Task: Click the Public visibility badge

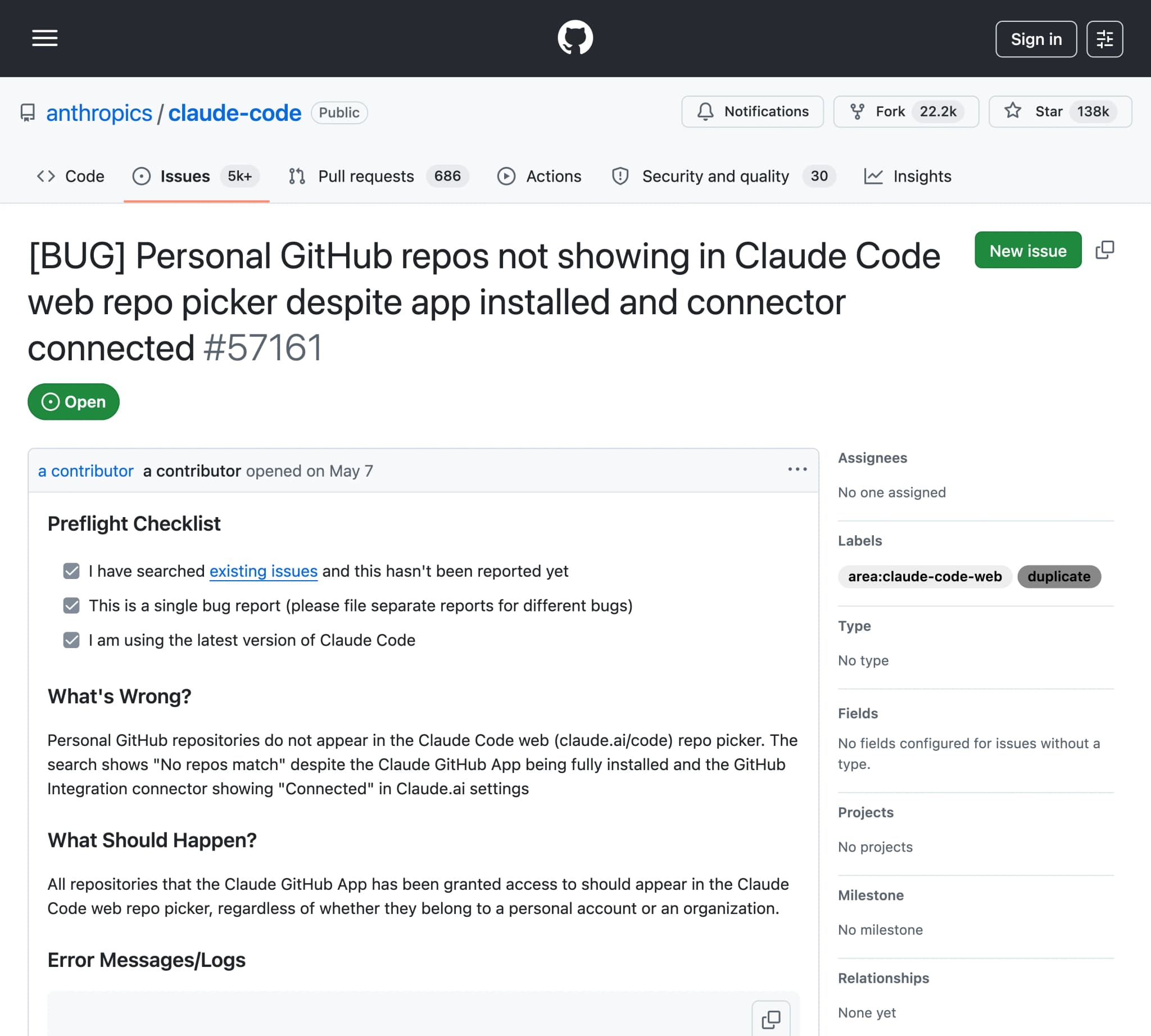Action: click(x=339, y=113)
